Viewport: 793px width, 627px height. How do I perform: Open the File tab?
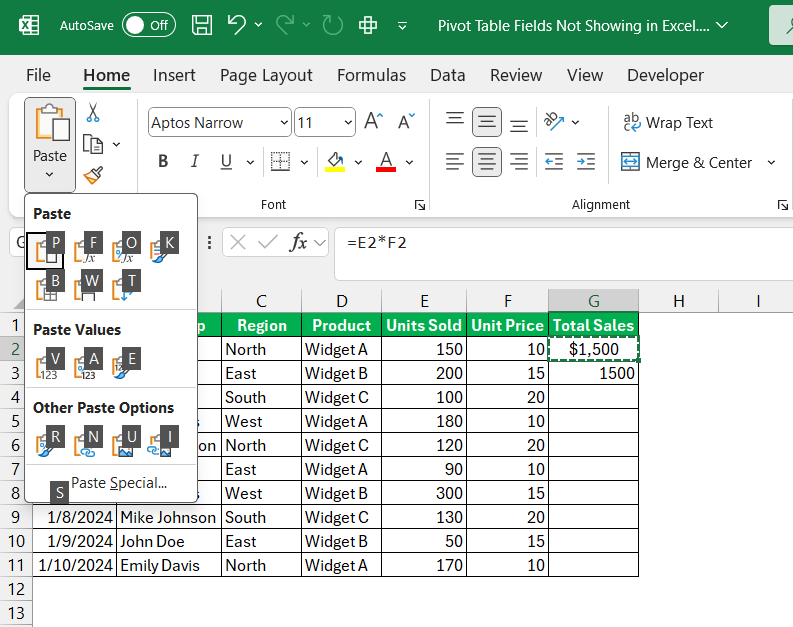point(38,75)
